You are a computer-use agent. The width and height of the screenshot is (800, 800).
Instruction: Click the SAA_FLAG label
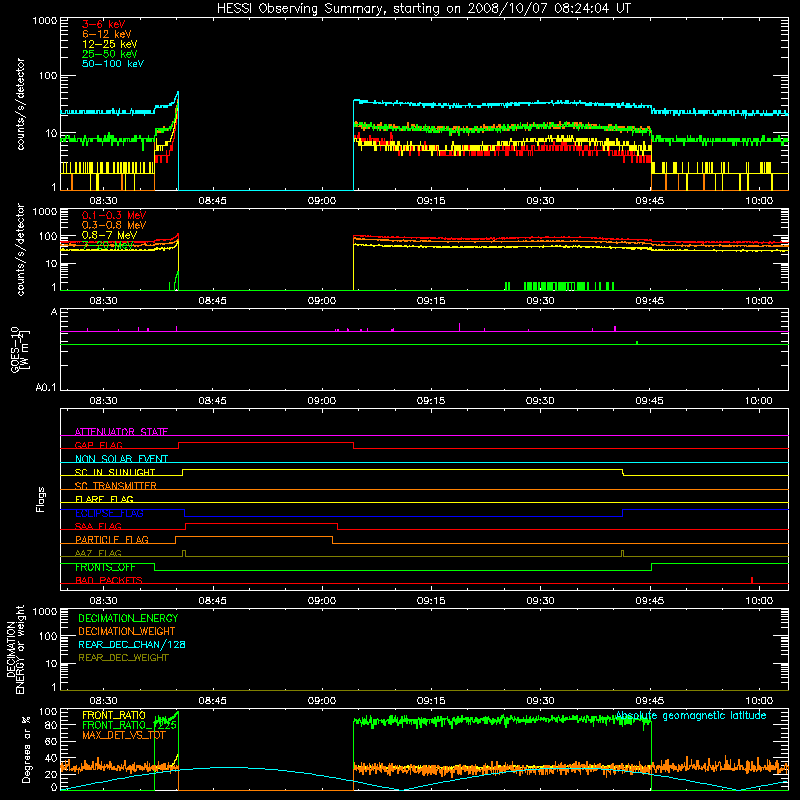[x=98, y=526]
